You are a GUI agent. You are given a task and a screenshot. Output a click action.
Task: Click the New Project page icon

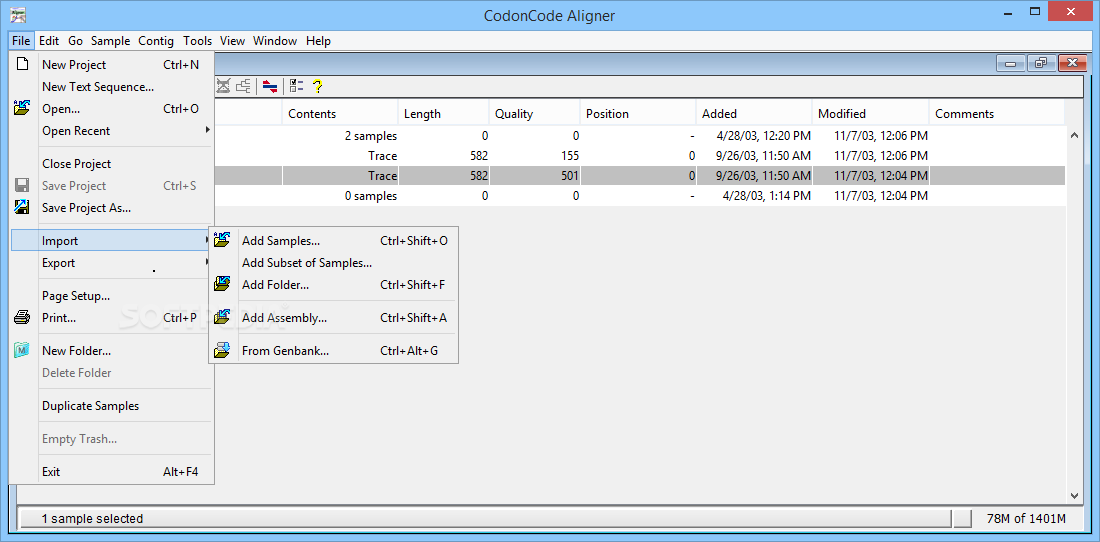click(22, 65)
